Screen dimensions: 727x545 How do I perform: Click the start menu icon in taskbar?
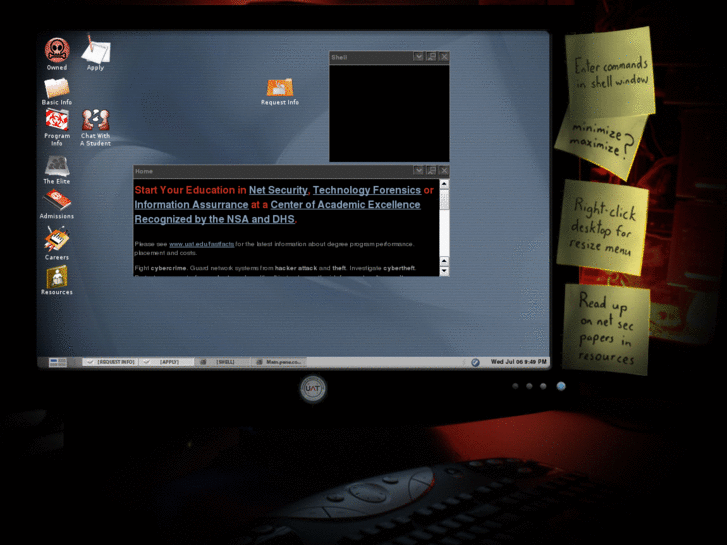(x=58, y=362)
